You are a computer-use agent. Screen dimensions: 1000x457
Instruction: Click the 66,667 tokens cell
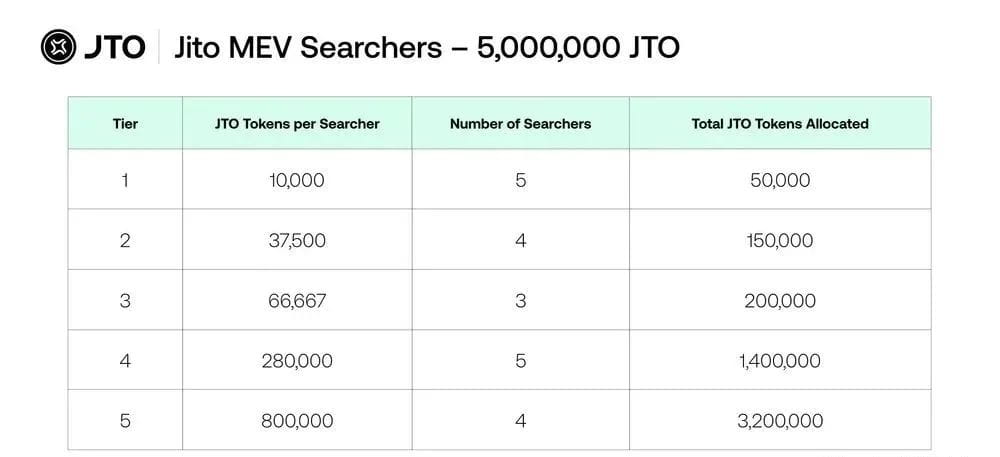pos(297,301)
